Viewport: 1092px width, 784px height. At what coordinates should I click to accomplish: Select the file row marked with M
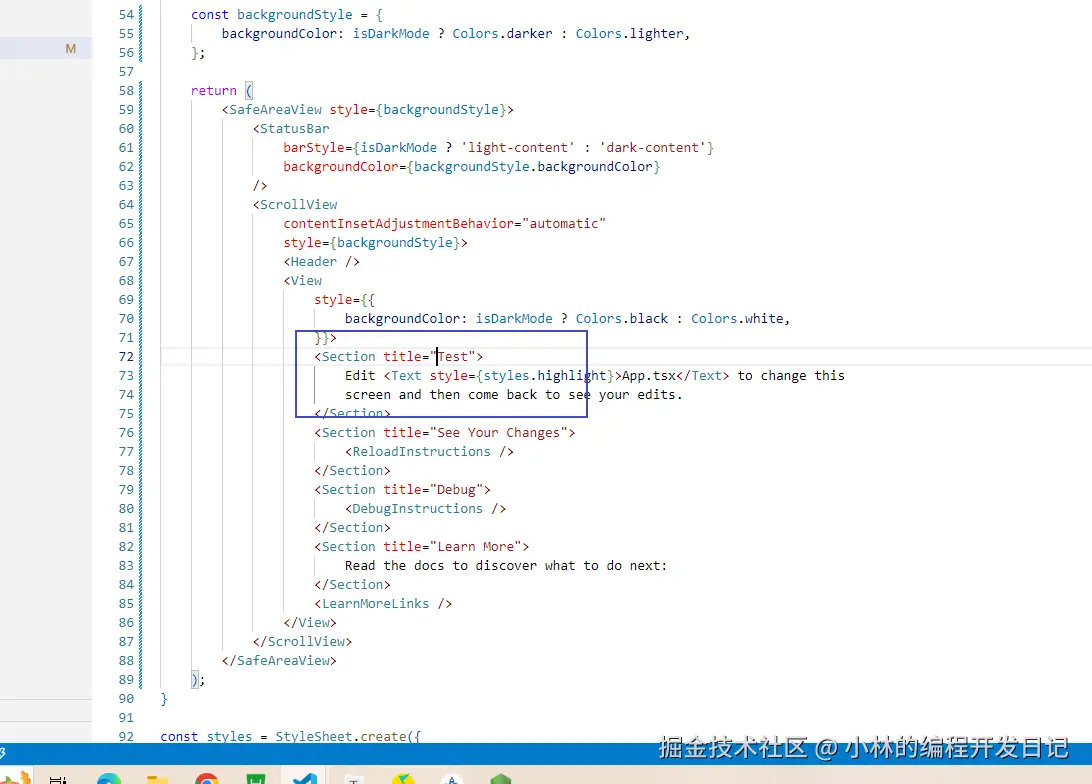(x=46, y=48)
